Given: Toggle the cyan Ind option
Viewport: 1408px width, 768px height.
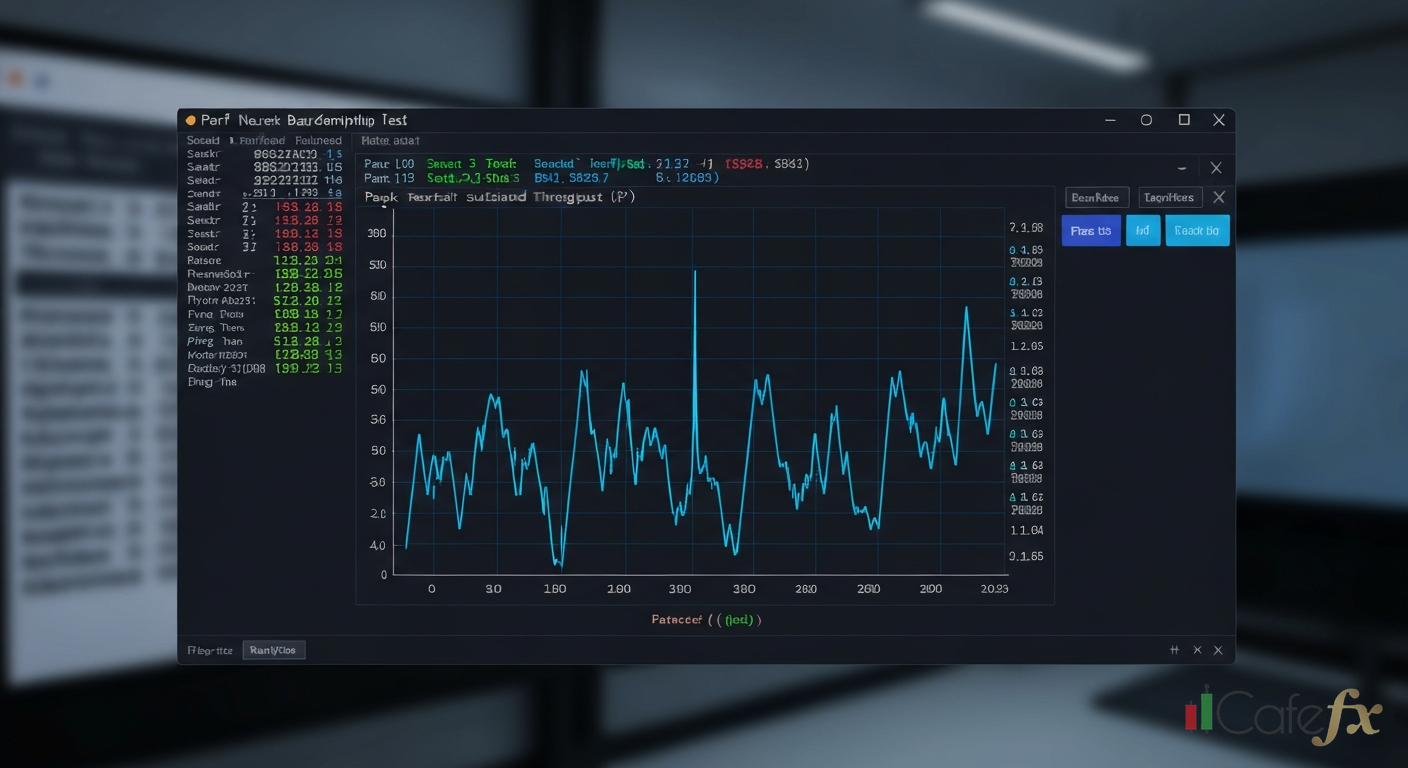Looking at the screenshot, I should (x=1142, y=230).
